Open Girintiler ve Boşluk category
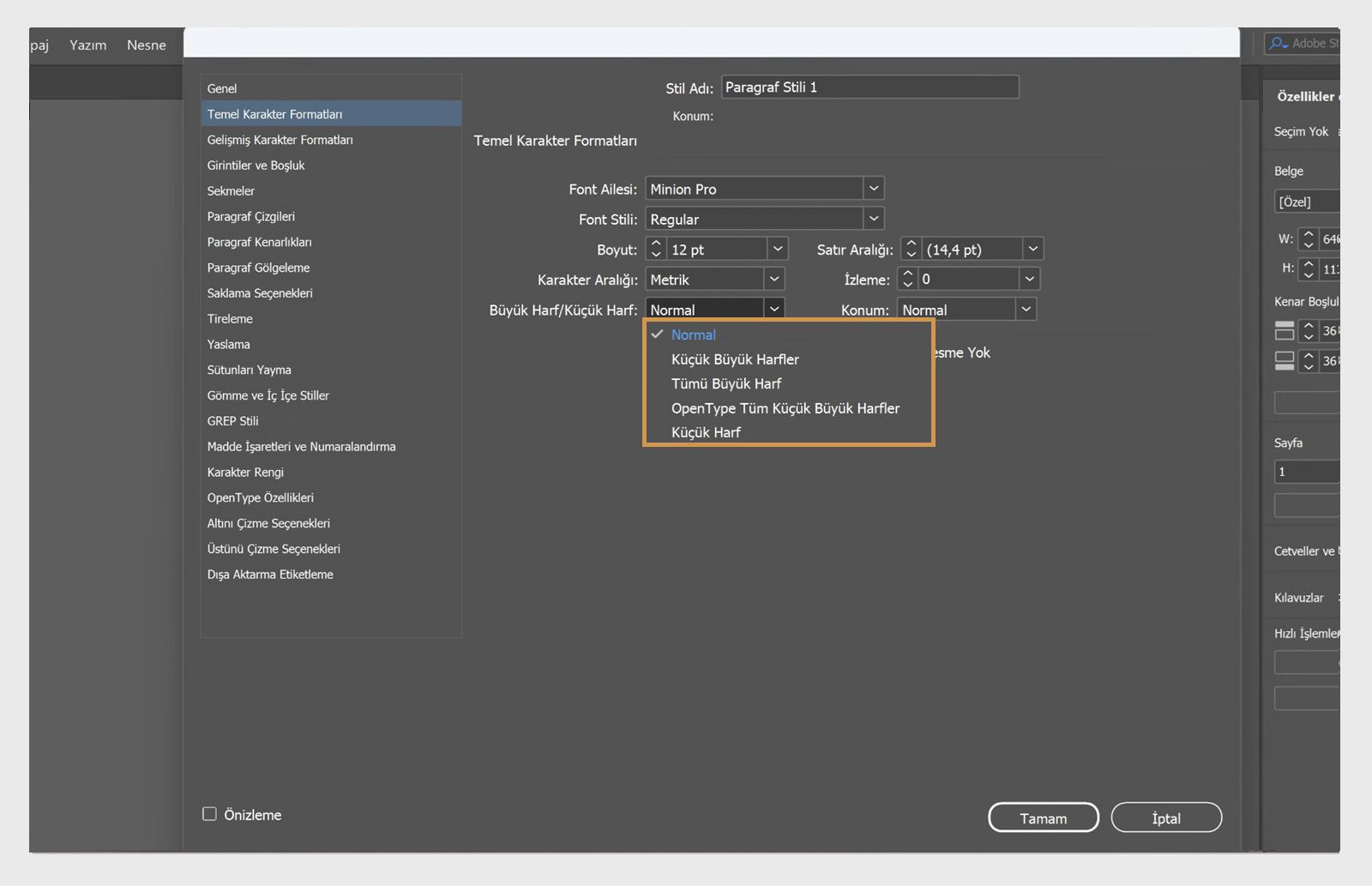Image resolution: width=1372 pixels, height=886 pixels. point(331,166)
